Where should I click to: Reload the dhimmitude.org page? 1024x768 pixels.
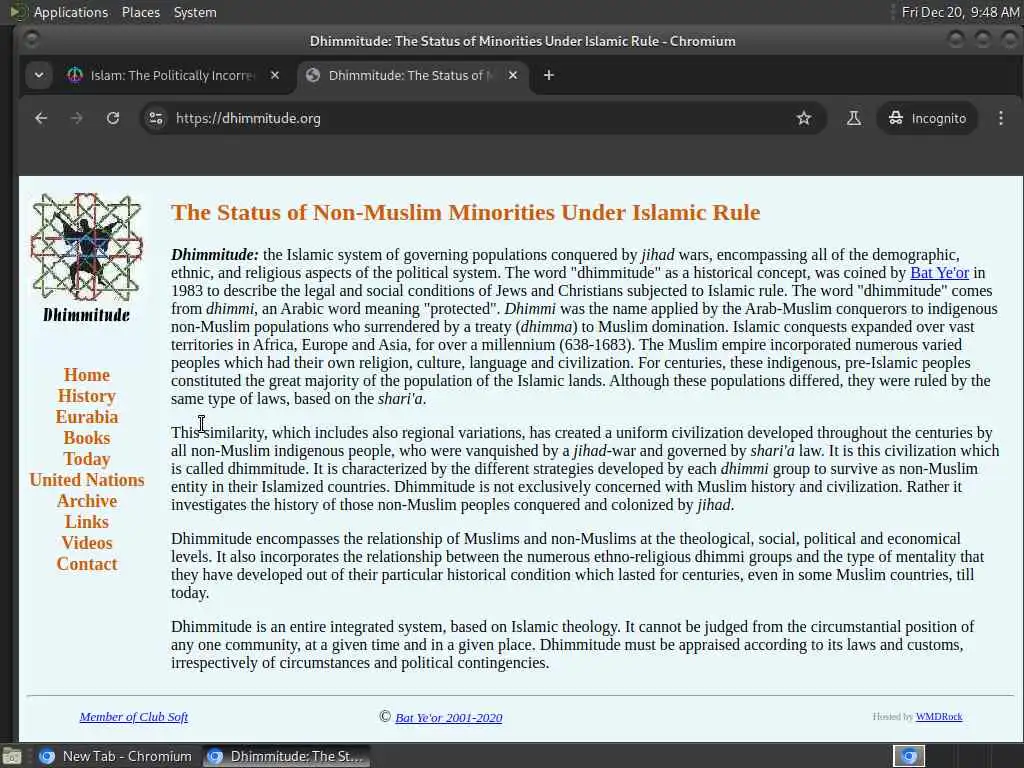[113, 118]
